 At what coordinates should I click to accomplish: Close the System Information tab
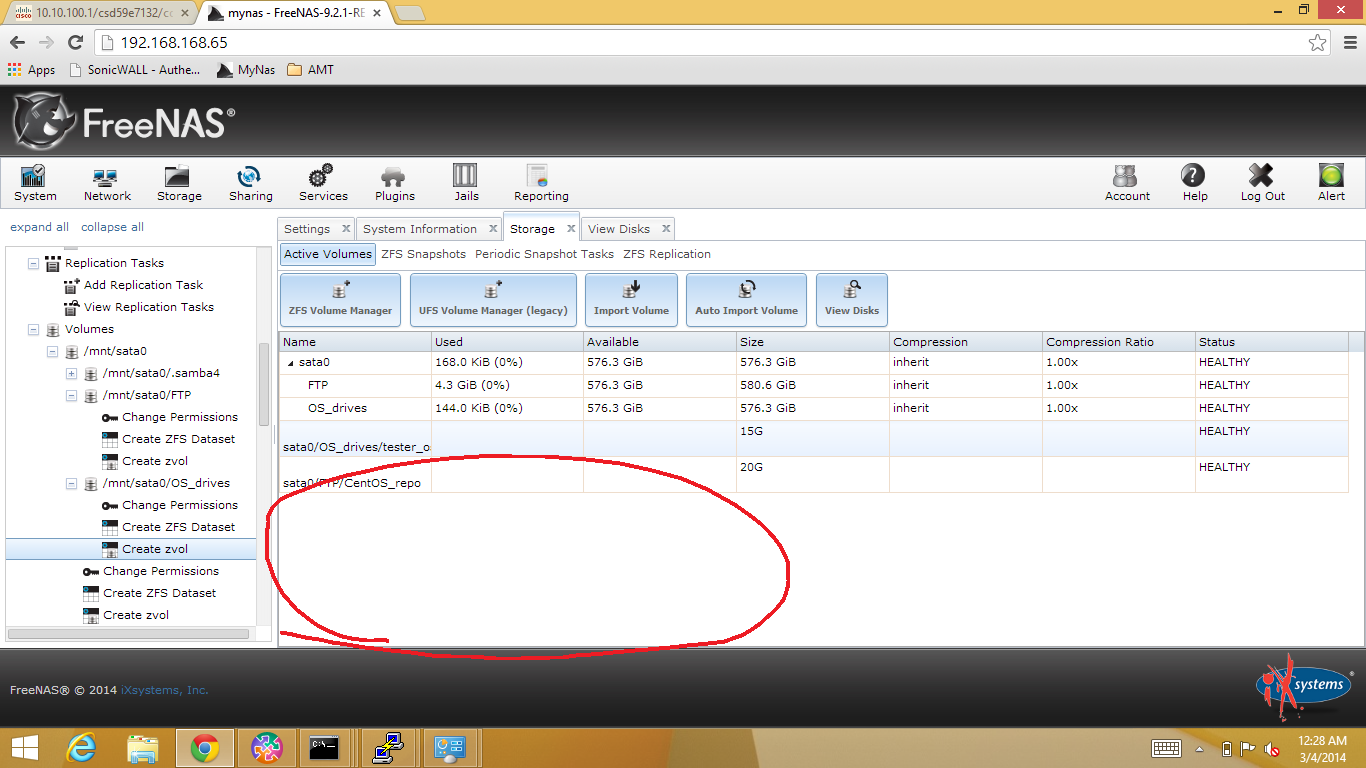(493, 229)
